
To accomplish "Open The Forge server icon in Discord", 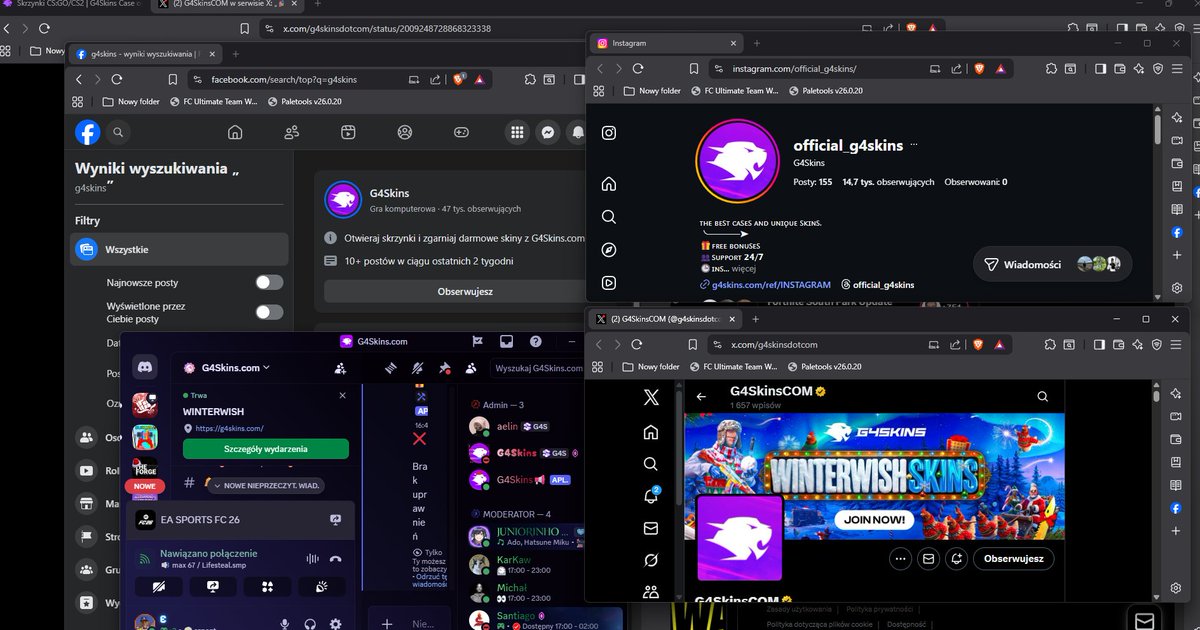I will [145, 468].
